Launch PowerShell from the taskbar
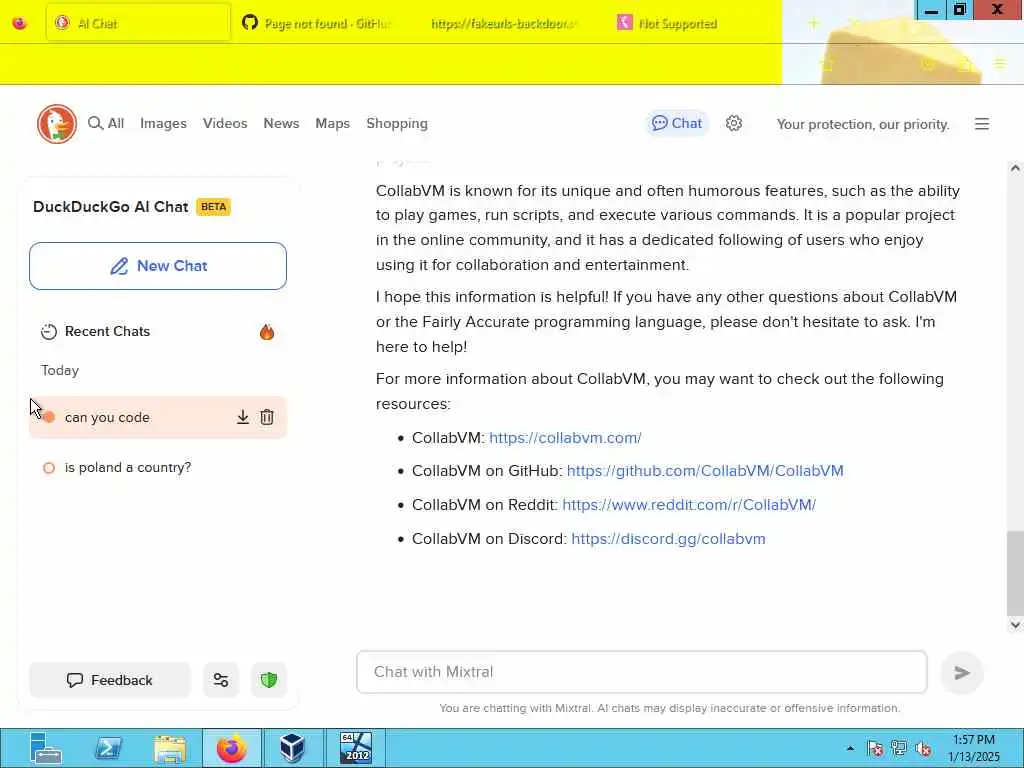The height and width of the screenshot is (768, 1024). coord(109,748)
